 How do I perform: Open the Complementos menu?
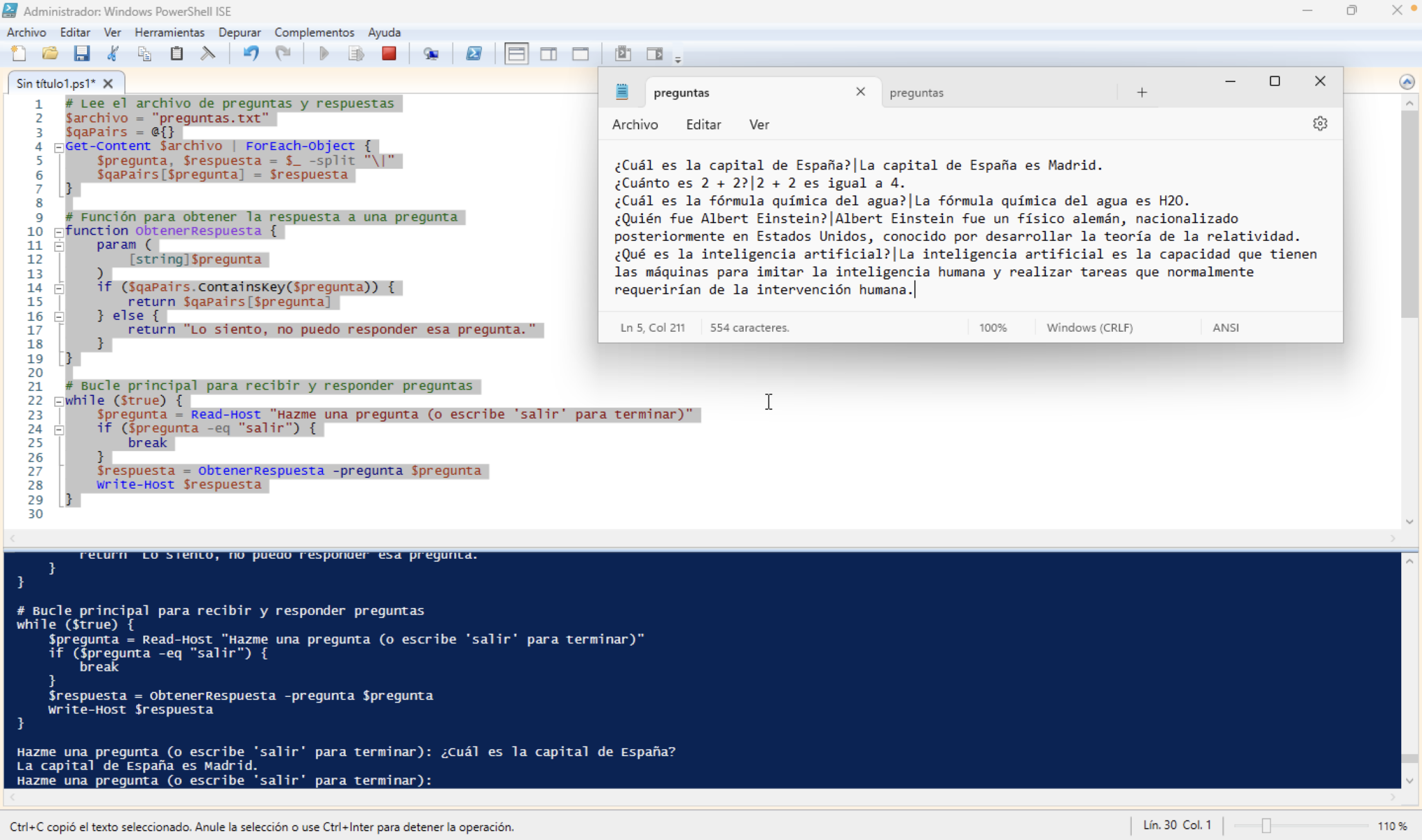tap(313, 32)
